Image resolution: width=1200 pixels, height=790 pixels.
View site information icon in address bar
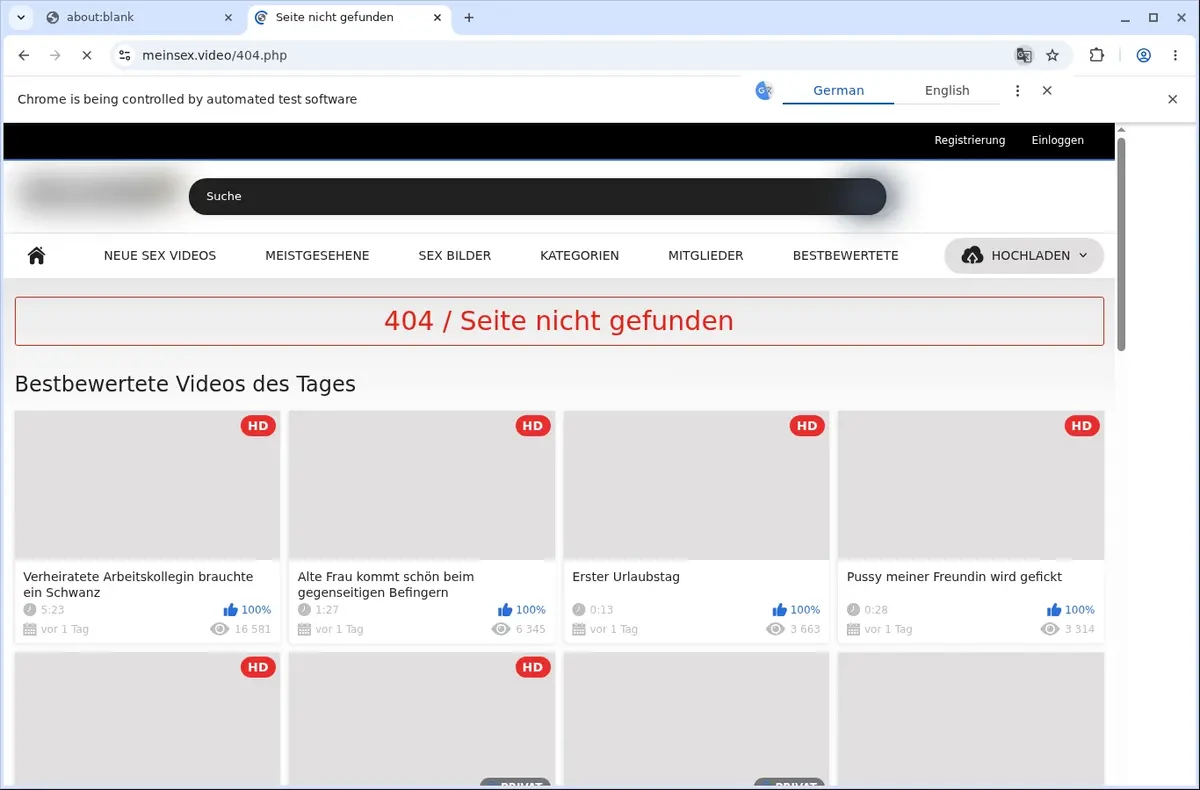coord(124,55)
